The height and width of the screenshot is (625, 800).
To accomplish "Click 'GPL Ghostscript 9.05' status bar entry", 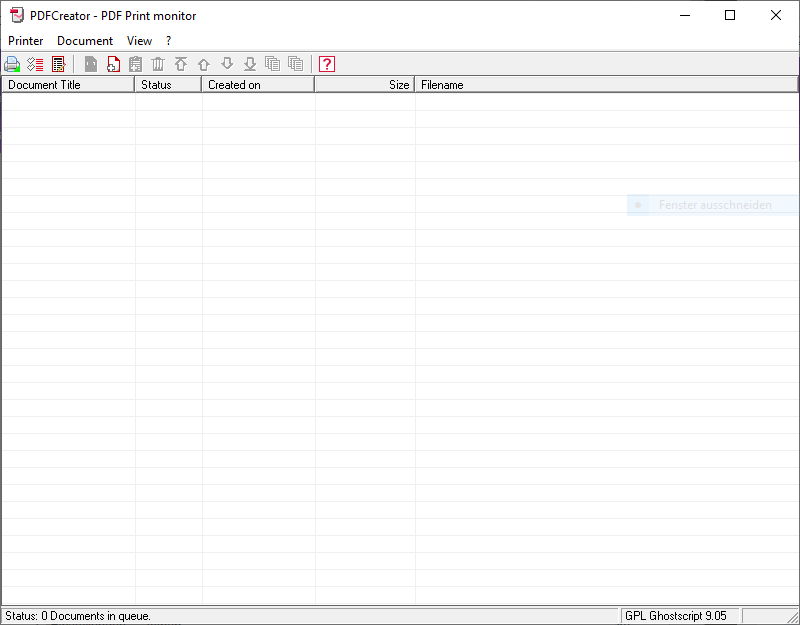I will point(676,616).
